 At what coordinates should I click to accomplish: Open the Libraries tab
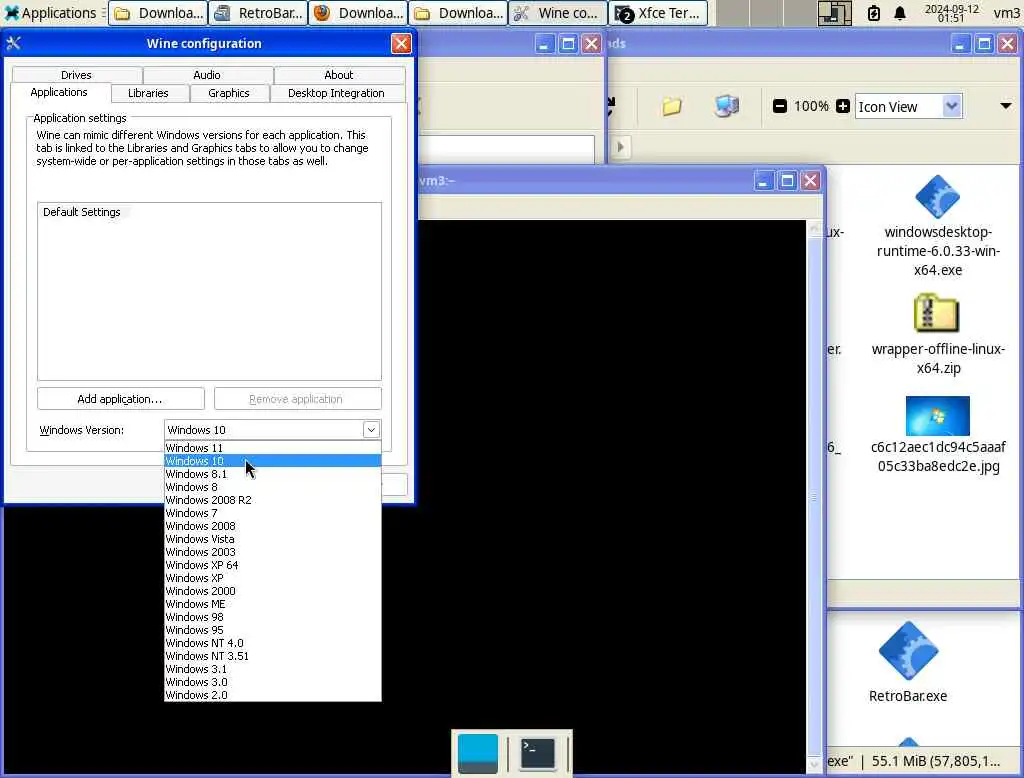148,93
